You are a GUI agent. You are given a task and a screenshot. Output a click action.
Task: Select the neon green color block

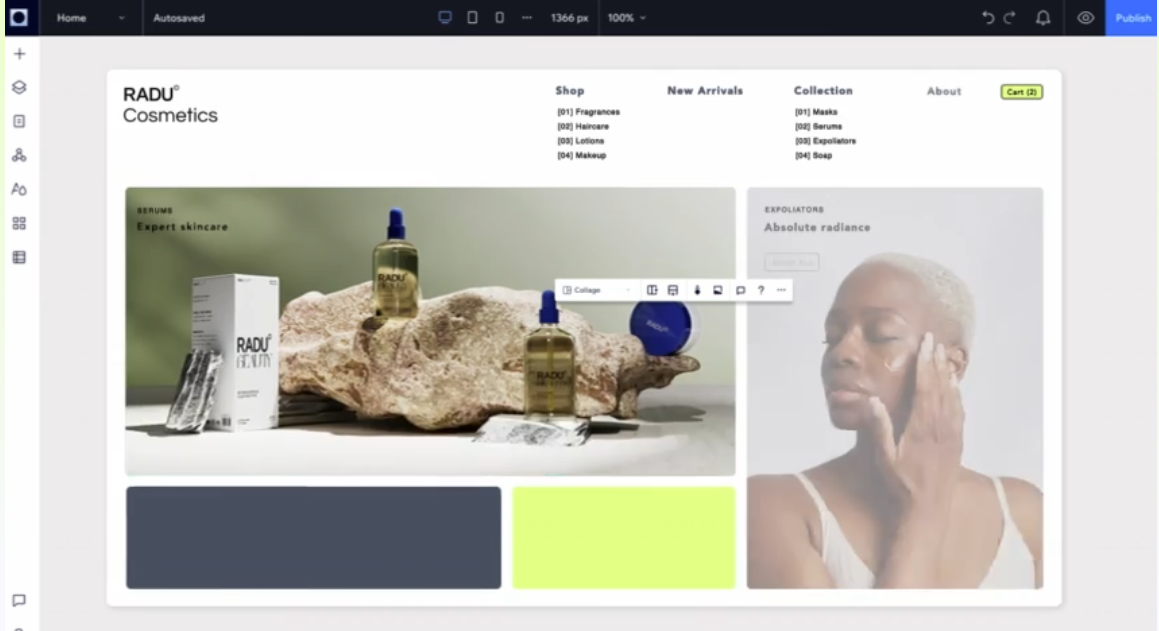point(623,536)
